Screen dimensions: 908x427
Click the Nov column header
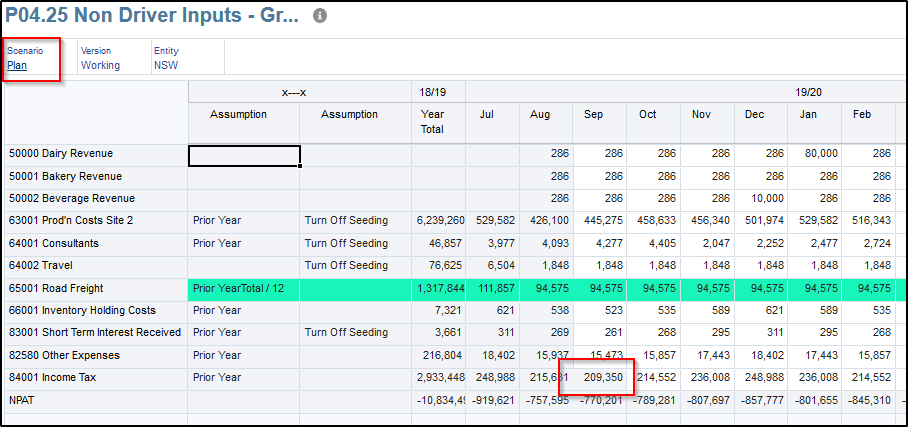pyautogui.click(x=707, y=122)
